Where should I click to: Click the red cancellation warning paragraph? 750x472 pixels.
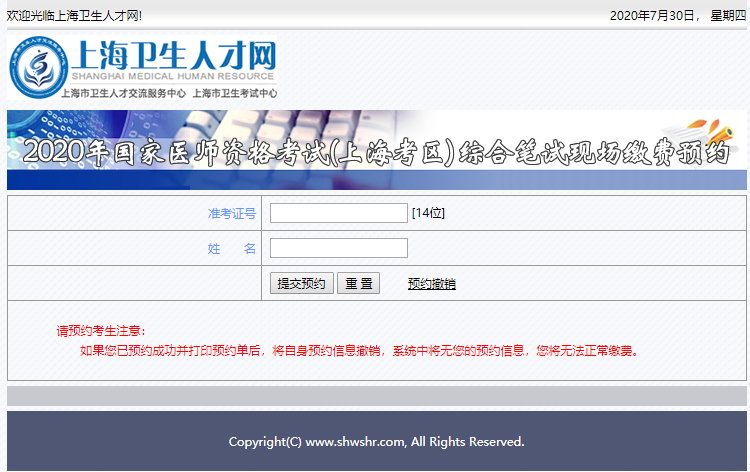click(358, 350)
